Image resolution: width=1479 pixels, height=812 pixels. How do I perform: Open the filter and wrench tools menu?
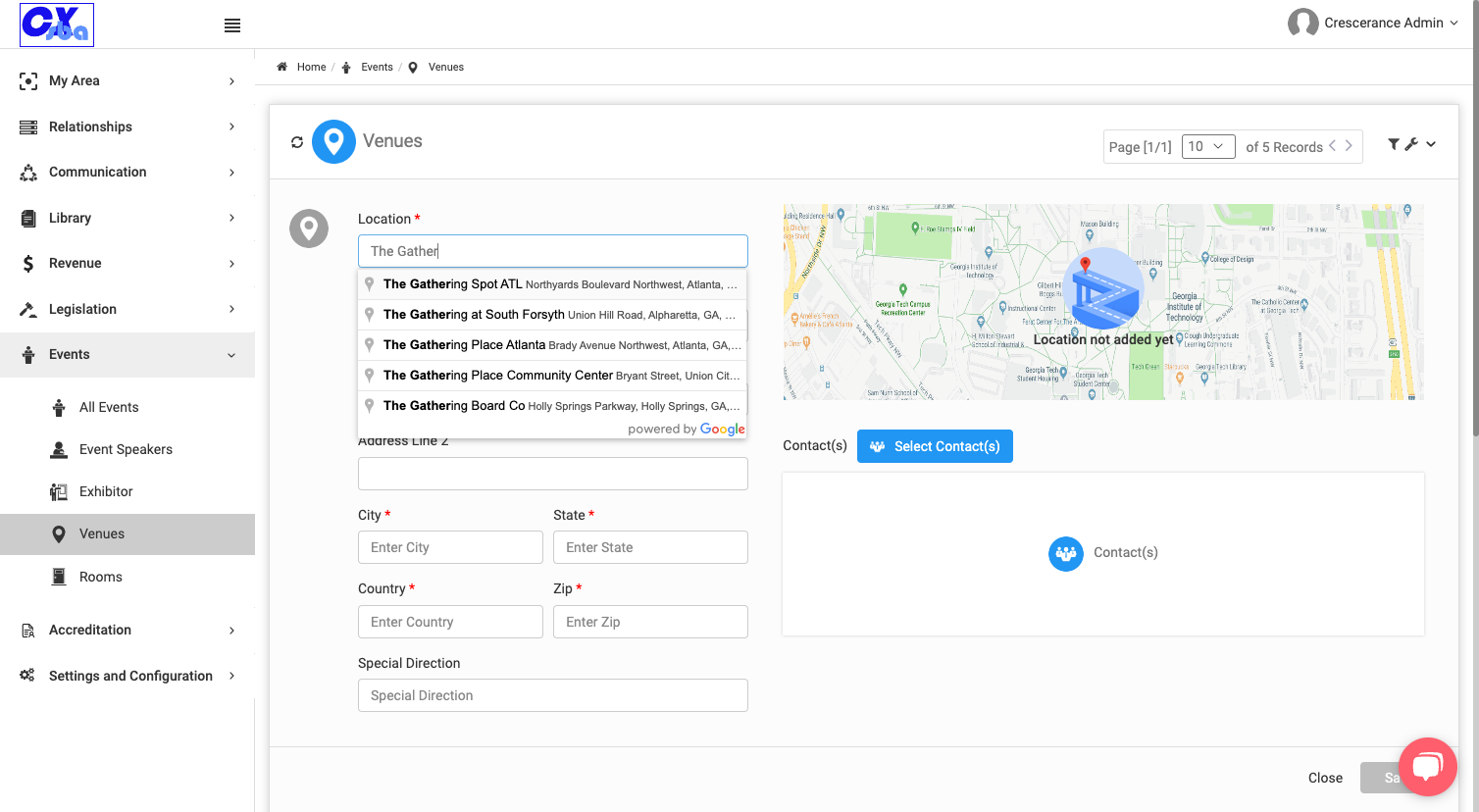(1412, 144)
